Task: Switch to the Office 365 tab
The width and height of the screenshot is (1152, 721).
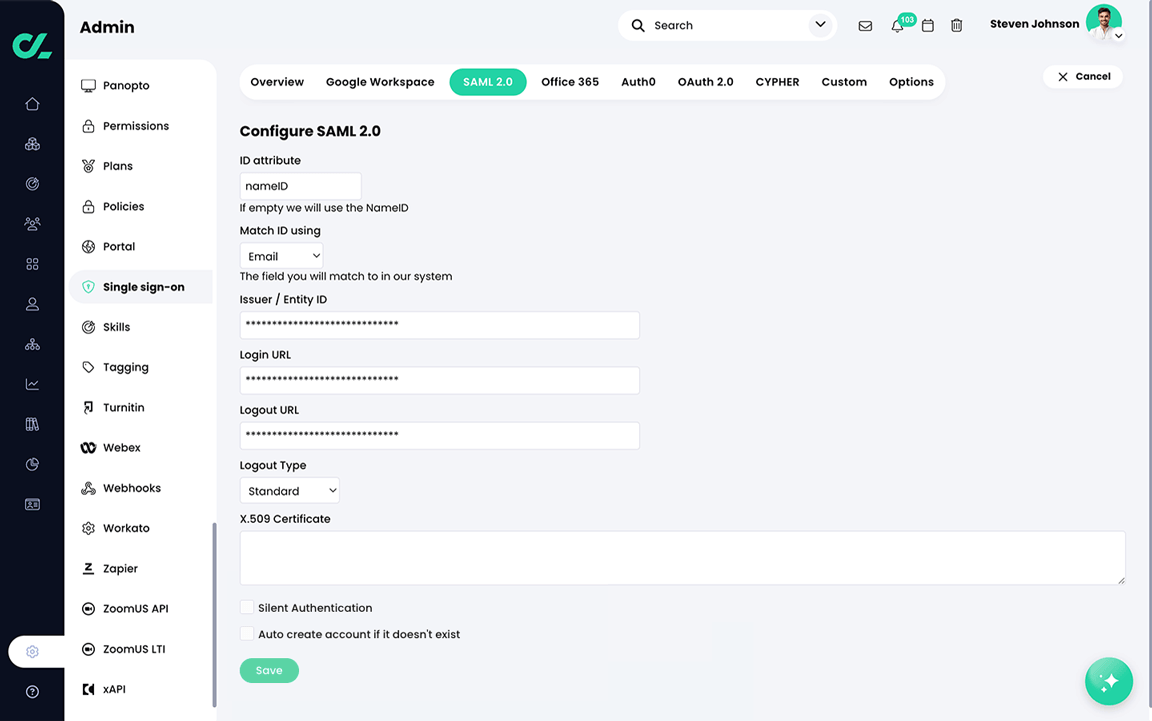Action: (x=570, y=82)
